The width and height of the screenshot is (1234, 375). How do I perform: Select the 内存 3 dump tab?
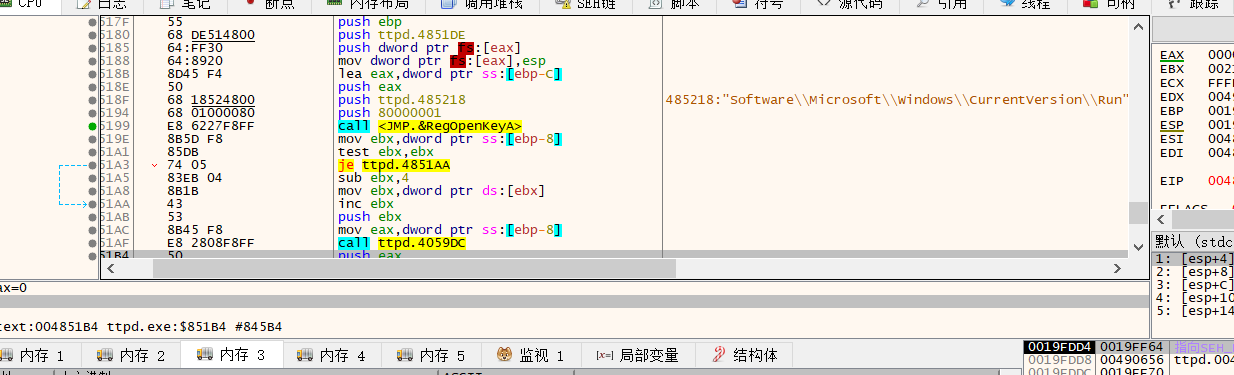pyautogui.click(x=231, y=355)
